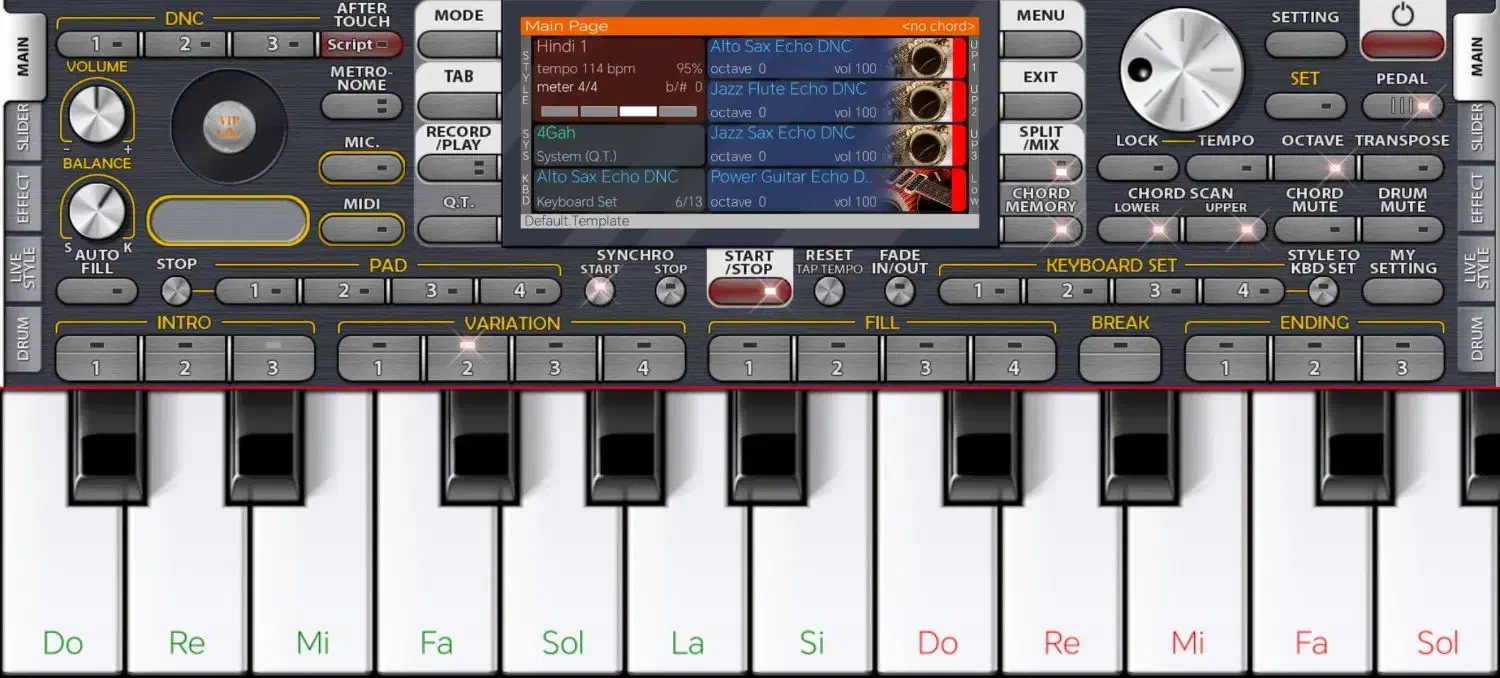Click the Volume knob
The width and height of the screenshot is (1500, 678).
[97, 112]
